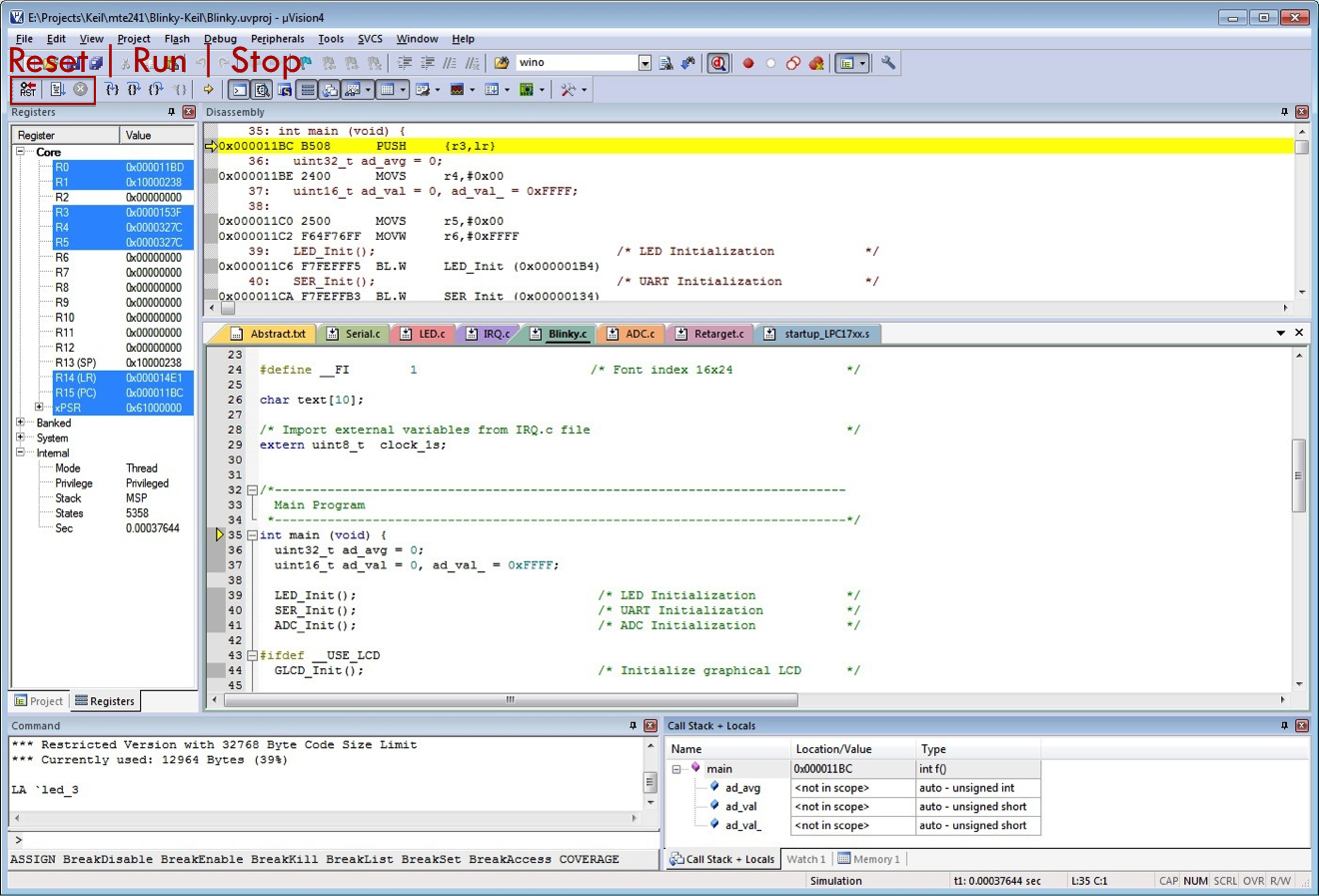
Task: Switch to the ADC.c editor tab
Action: pos(639,334)
